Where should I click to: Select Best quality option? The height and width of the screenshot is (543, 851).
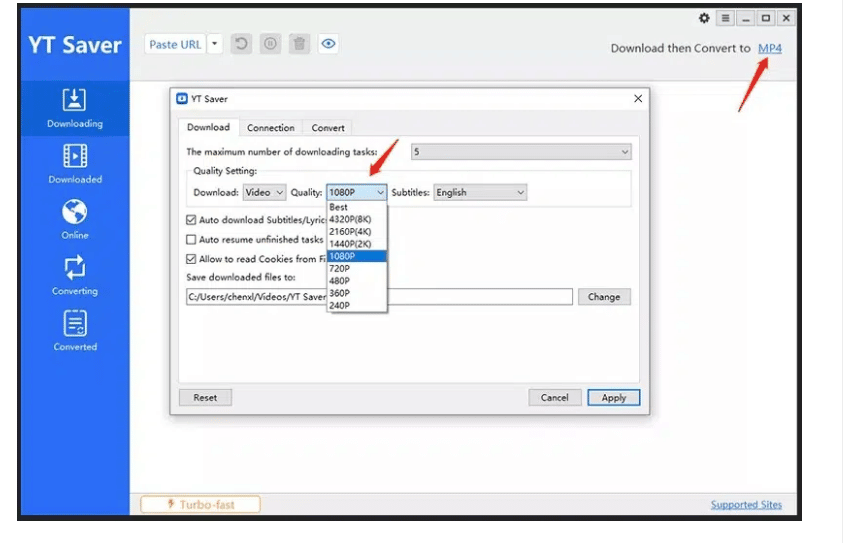click(357, 207)
